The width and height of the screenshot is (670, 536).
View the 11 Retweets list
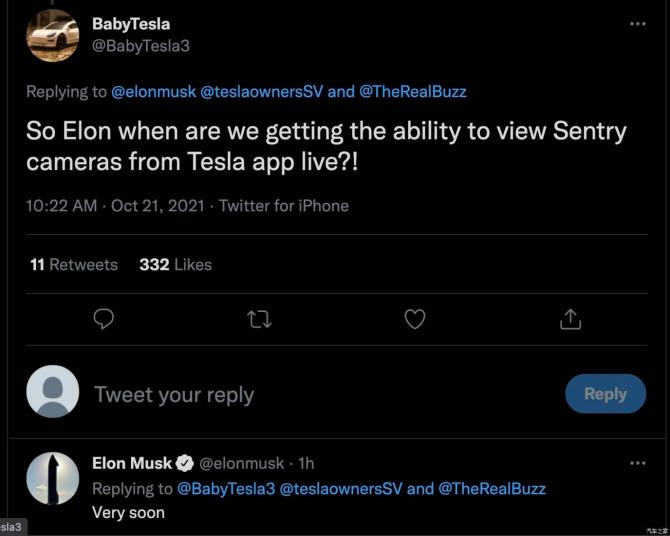[x=74, y=265]
